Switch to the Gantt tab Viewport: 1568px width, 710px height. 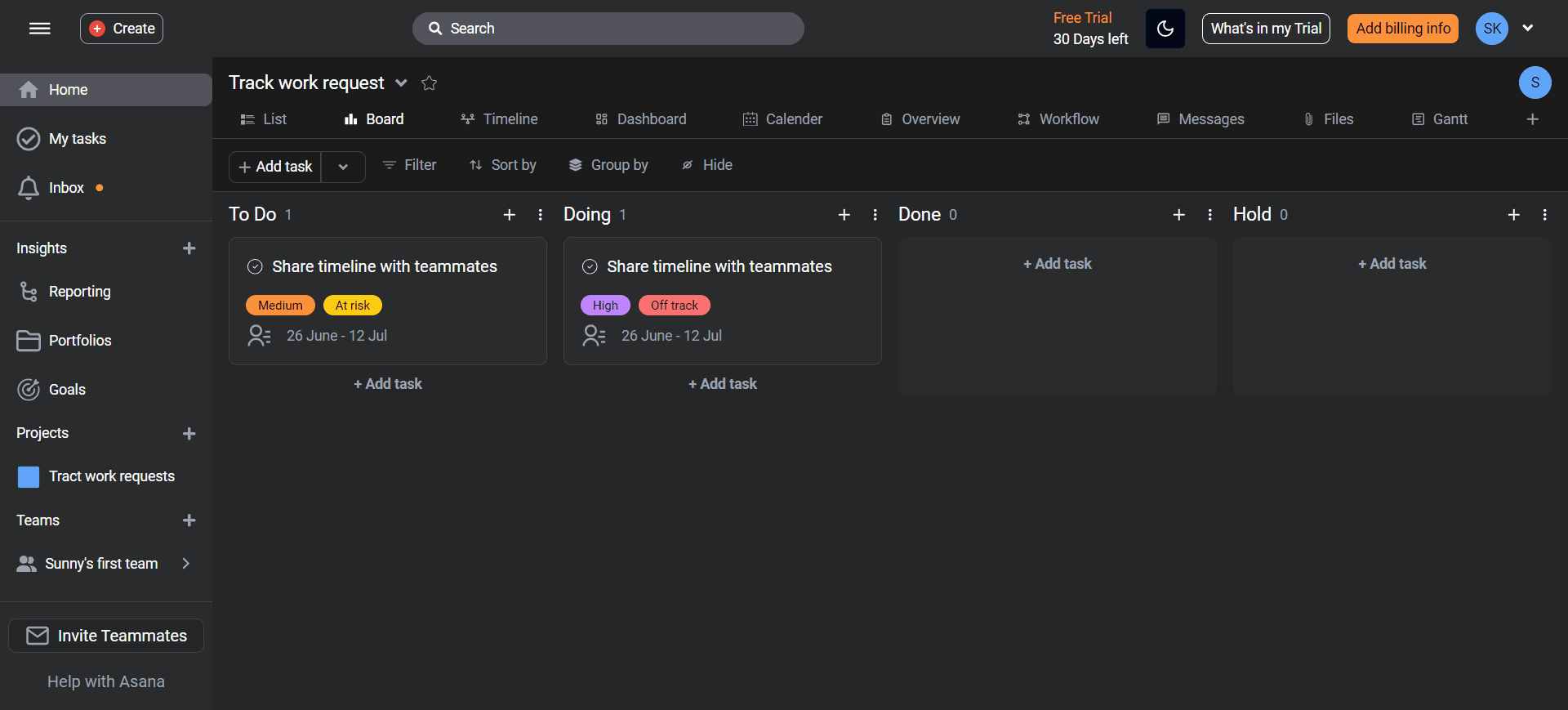pyautogui.click(x=1440, y=119)
